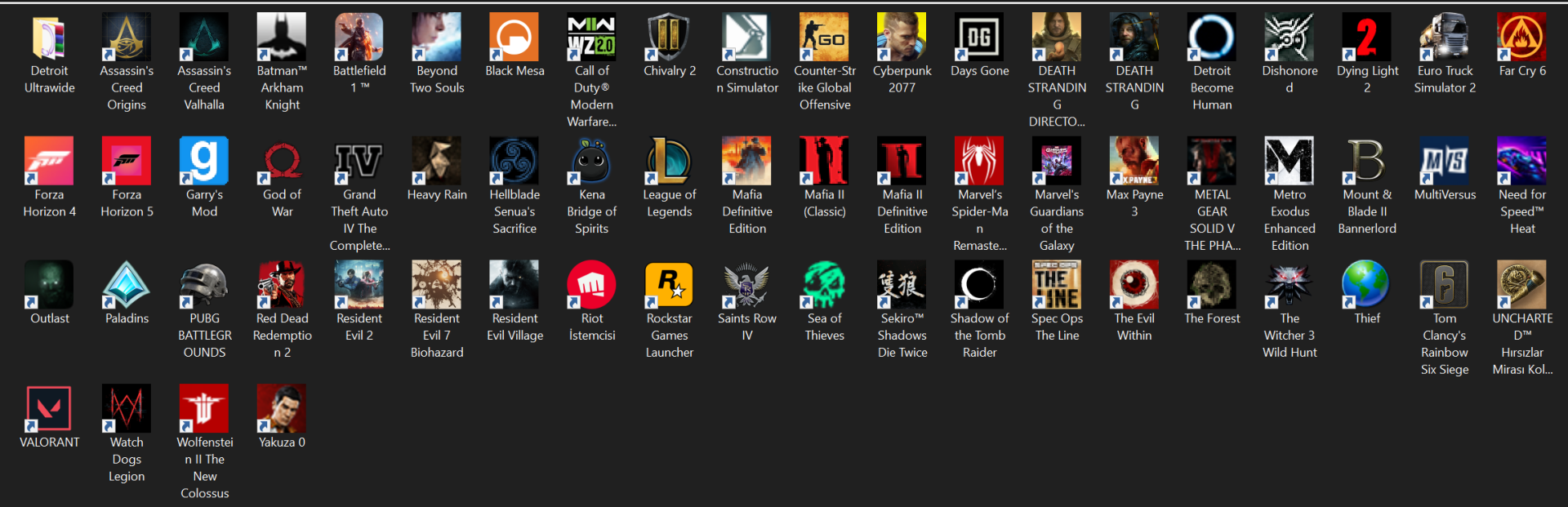Open the Detroit Ultrawide folder icon
Viewport: 1568px width, 507px height.
coord(49,38)
